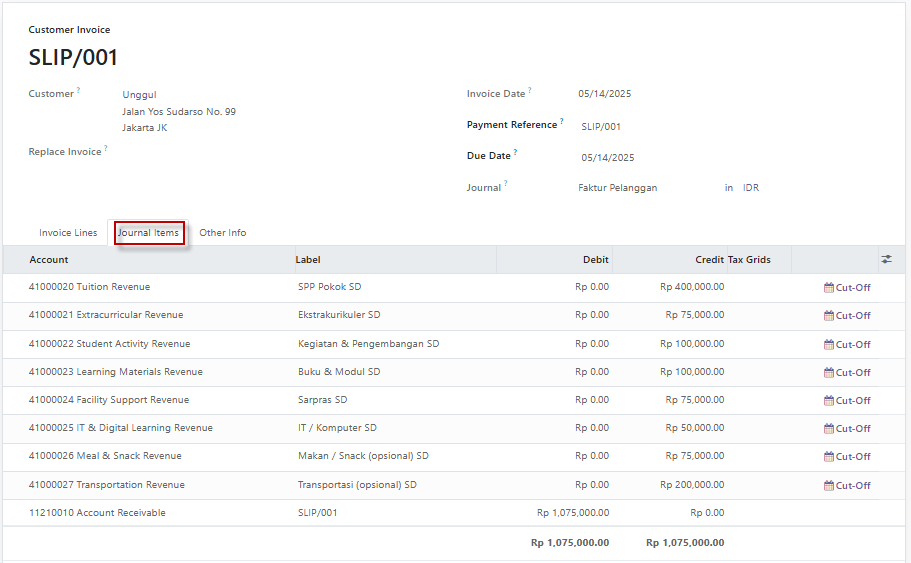This screenshot has height=563, width=911.
Task: Click the label IT / Komputer SD
Action: pyautogui.click(x=337, y=427)
